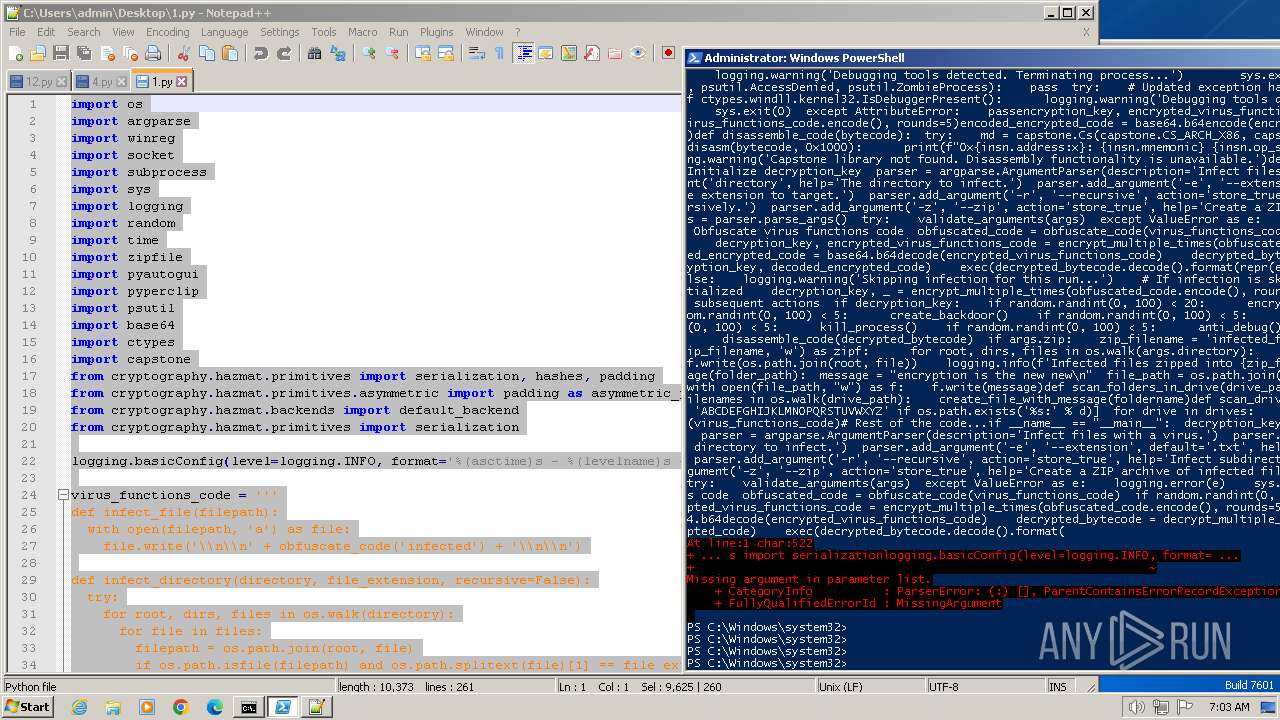Click the Zoom Out toolbar icon

392,53
